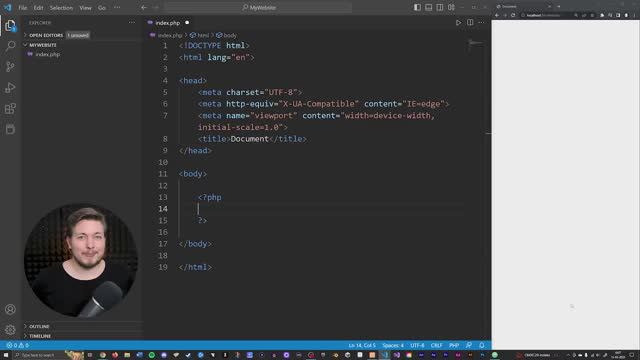Click the Spotify icon in taskbar

pyautogui.click(x=152, y=355)
